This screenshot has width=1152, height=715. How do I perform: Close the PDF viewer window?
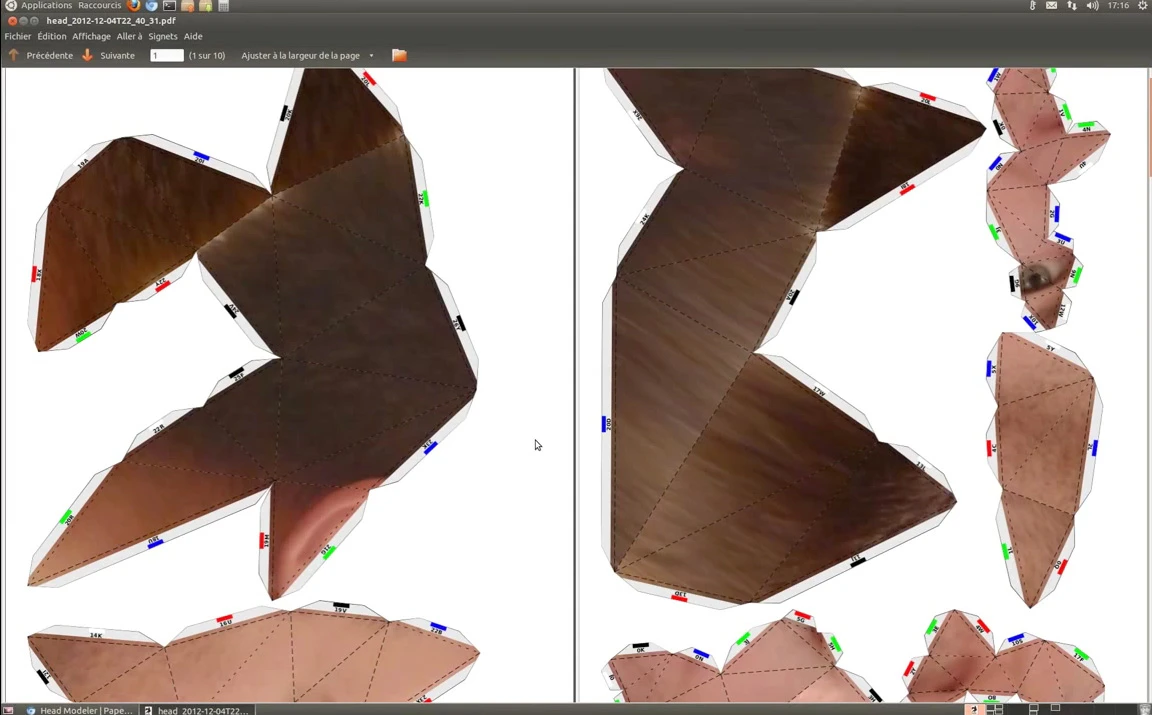12,21
